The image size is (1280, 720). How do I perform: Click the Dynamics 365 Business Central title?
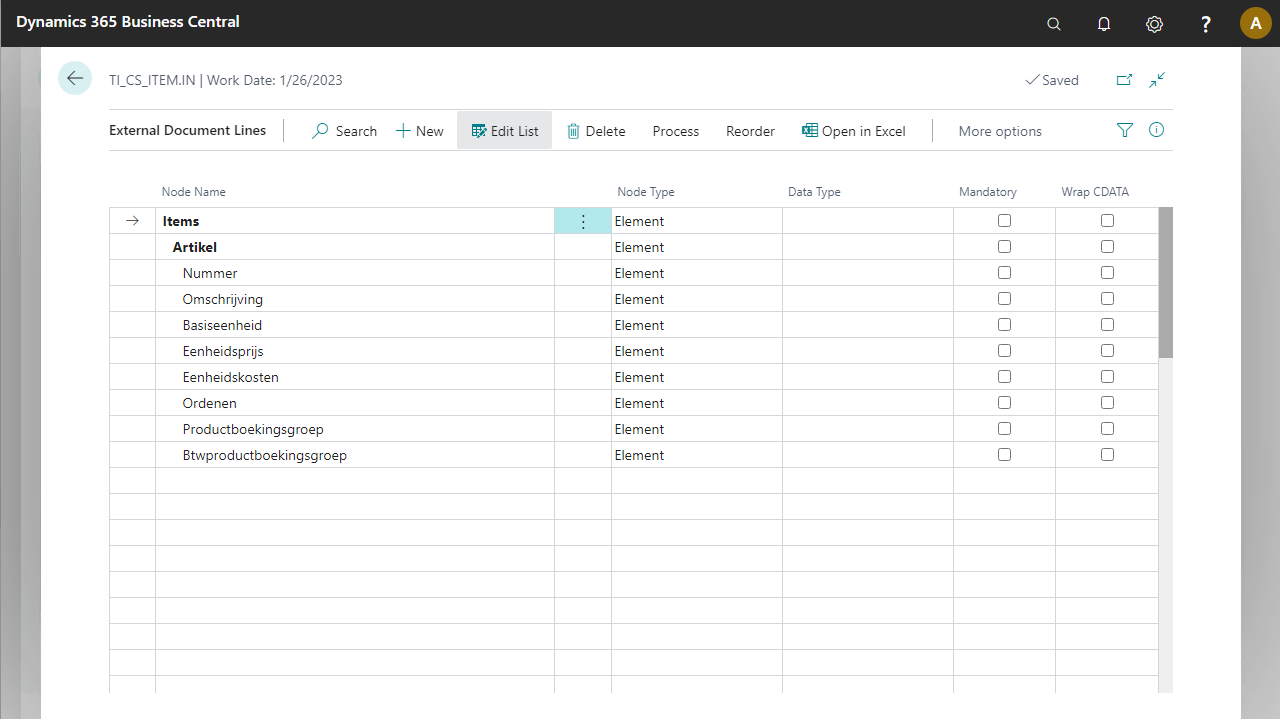click(x=128, y=22)
